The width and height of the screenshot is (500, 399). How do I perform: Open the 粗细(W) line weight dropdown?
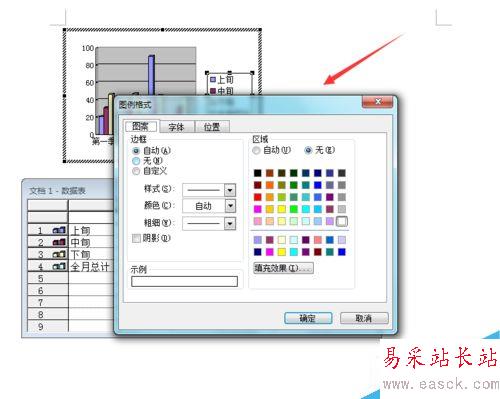tap(230, 223)
